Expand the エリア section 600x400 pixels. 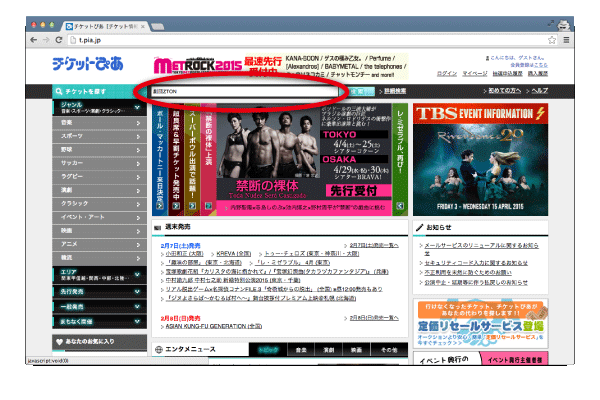coord(99,275)
